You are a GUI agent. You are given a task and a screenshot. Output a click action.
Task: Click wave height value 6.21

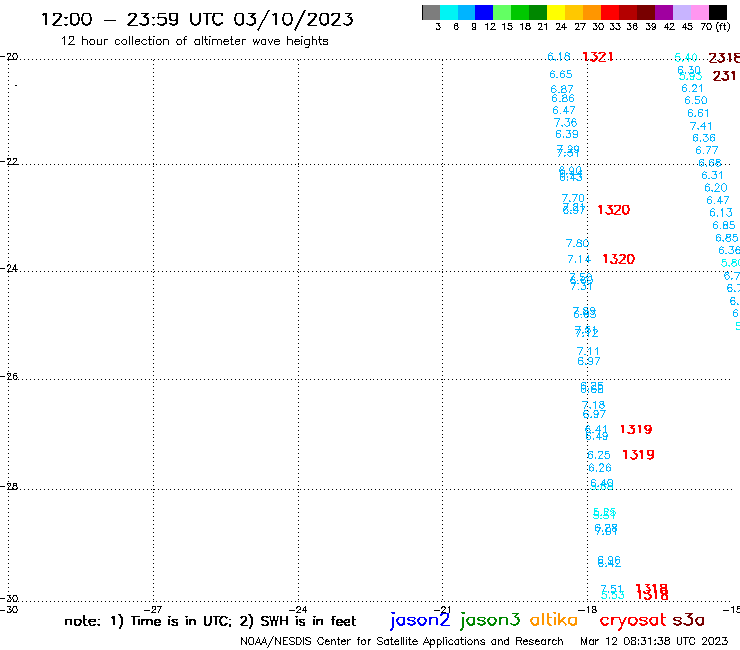(x=692, y=88)
